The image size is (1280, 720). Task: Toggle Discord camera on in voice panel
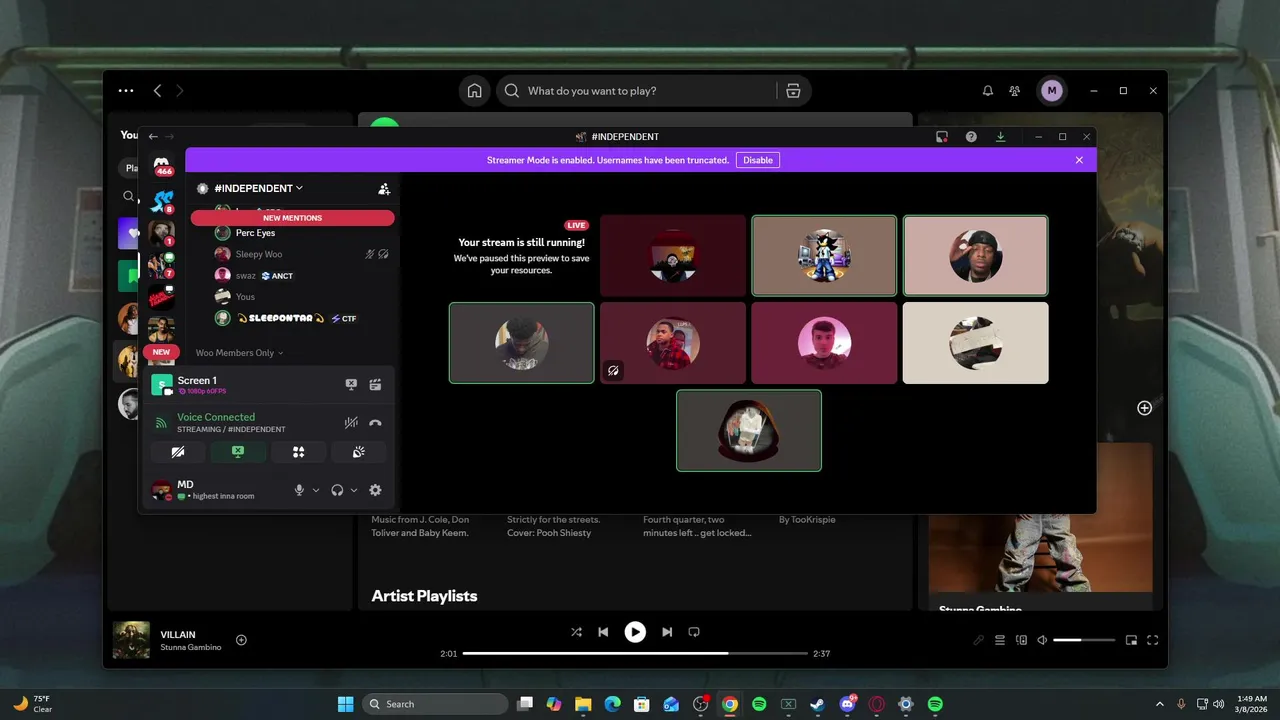(x=178, y=452)
